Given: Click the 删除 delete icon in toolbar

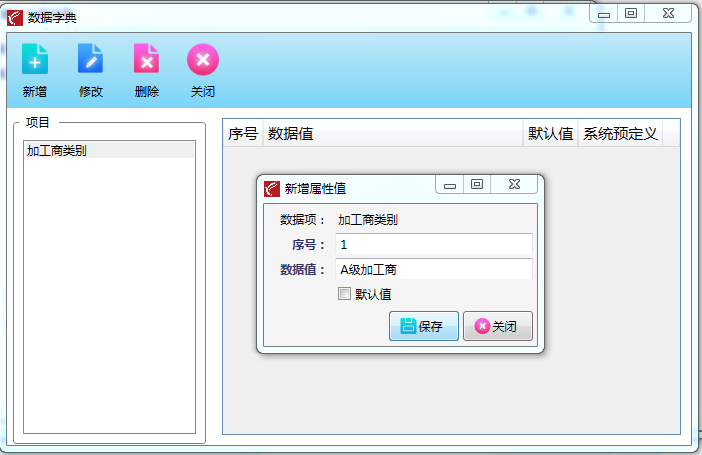Looking at the screenshot, I should 146,59.
